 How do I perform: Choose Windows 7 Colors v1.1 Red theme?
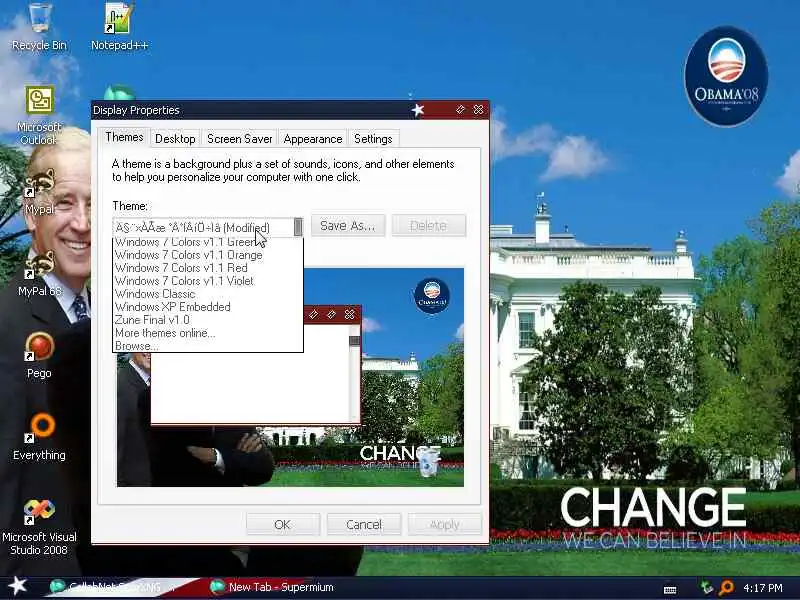click(x=208, y=268)
